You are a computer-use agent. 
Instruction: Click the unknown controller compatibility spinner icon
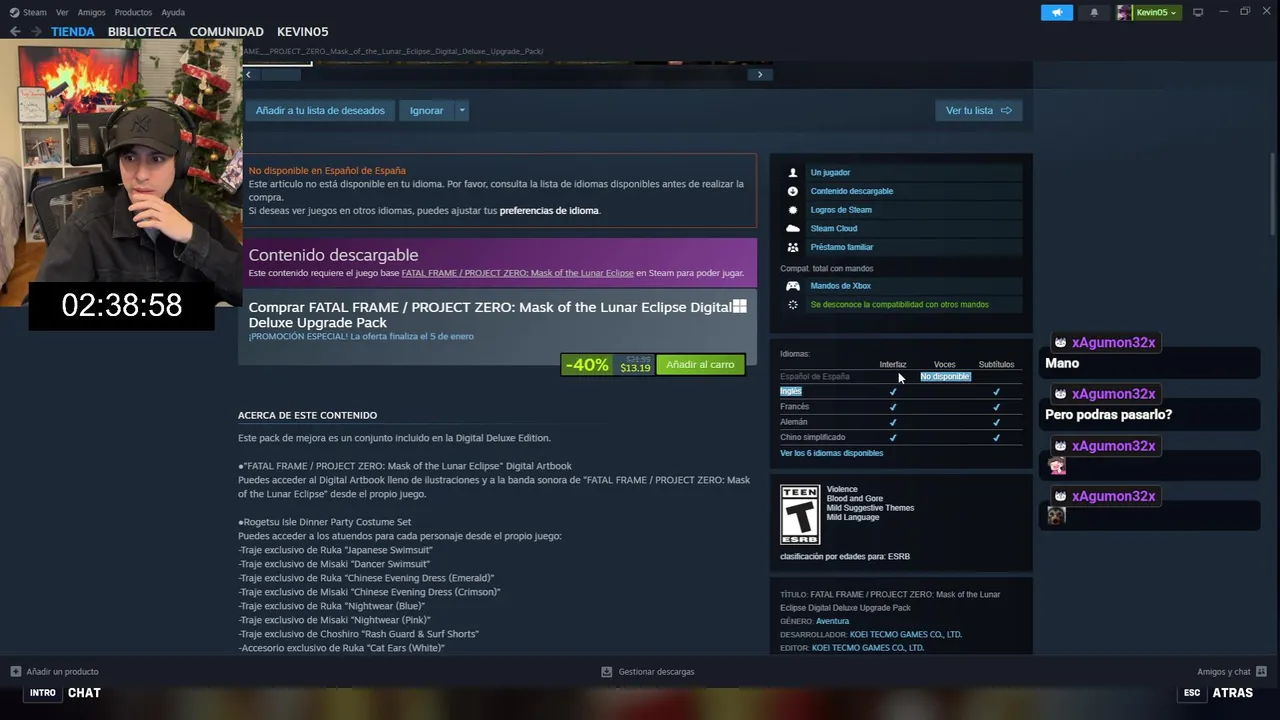793,304
